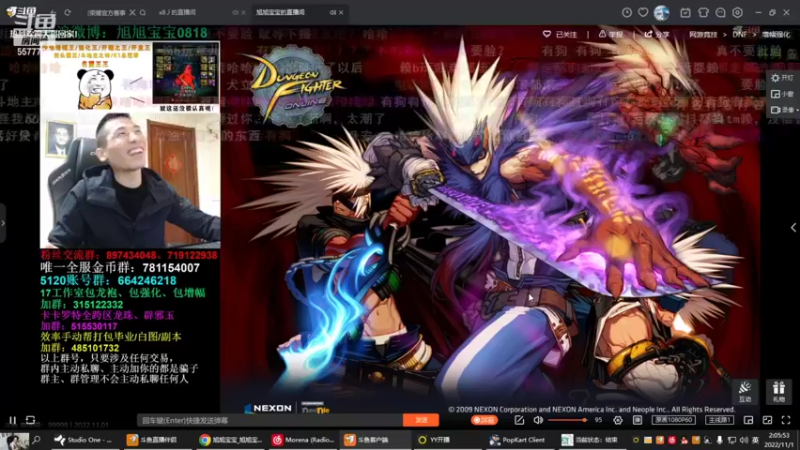This screenshot has height=450, width=800.
Task: Open the skin shirt icon
Action: click(703, 13)
